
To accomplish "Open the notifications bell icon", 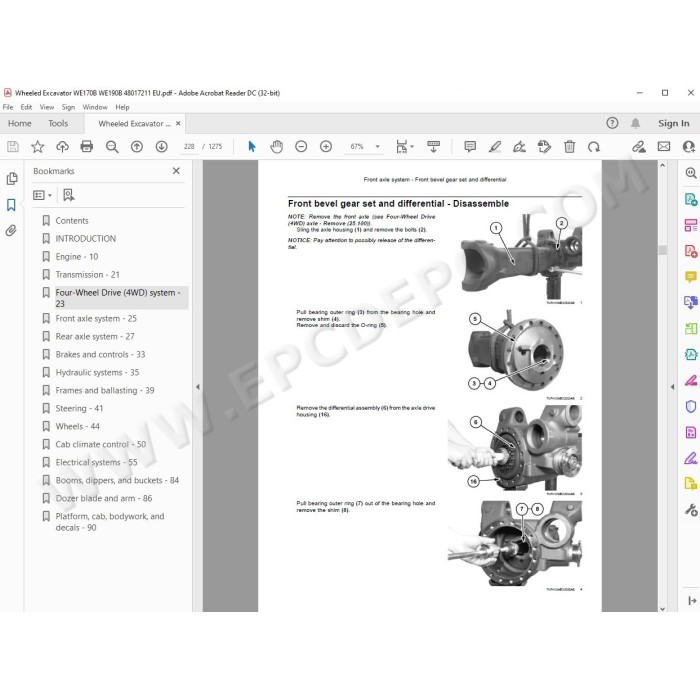I will tap(635, 123).
